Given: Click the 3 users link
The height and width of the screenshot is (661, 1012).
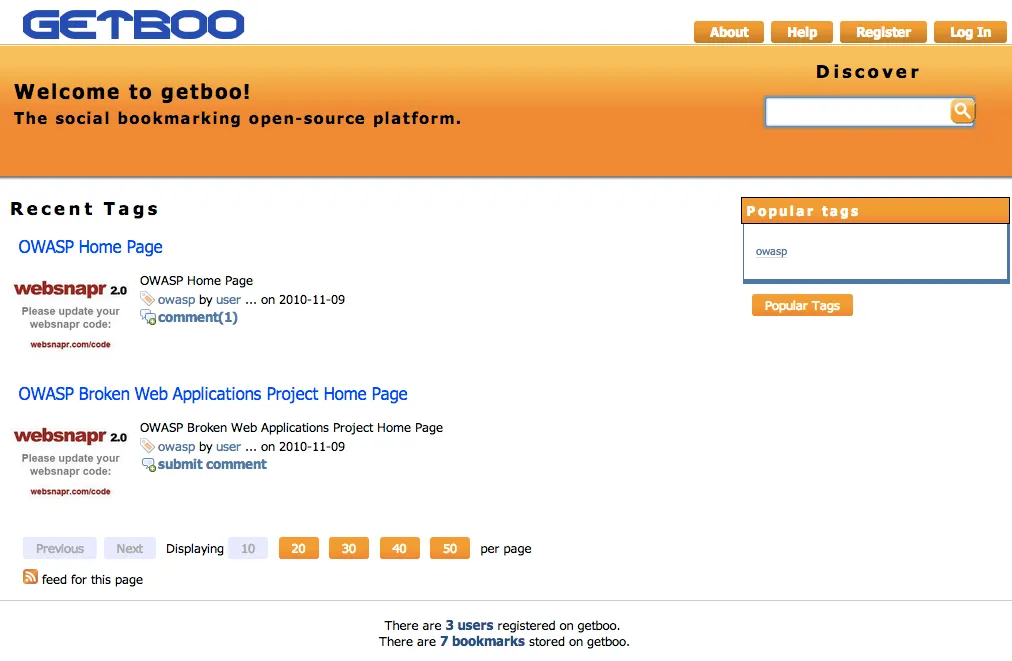Looking at the screenshot, I should [x=469, y=625].
